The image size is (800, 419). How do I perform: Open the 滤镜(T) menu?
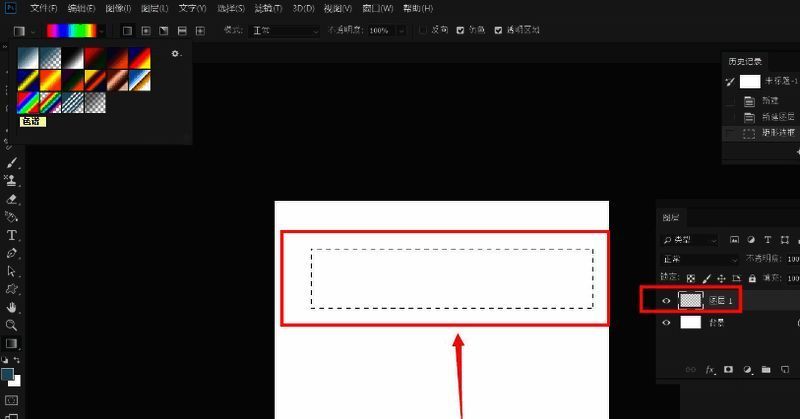click(268, 9)
